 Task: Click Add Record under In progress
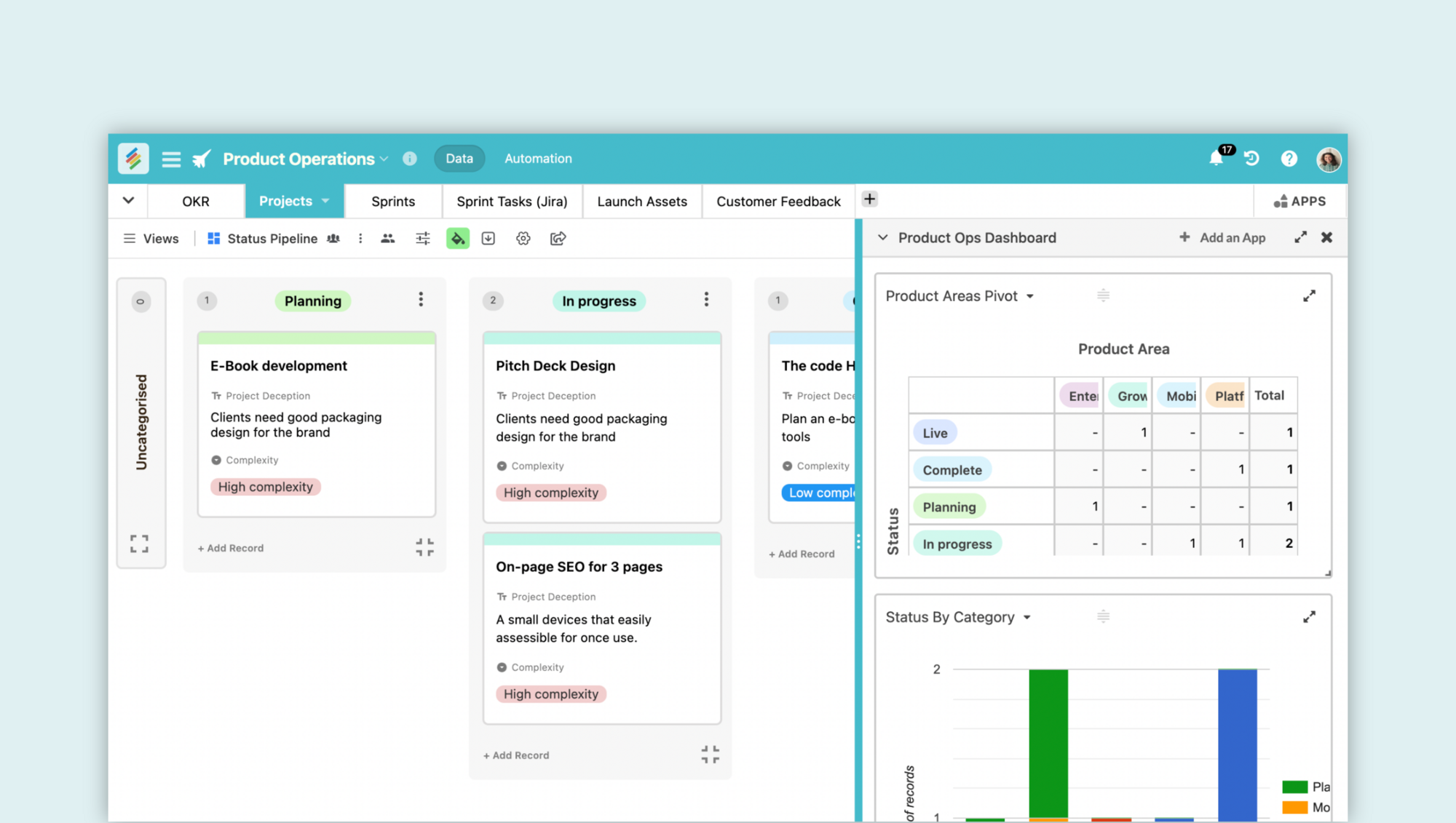point(516,755)
